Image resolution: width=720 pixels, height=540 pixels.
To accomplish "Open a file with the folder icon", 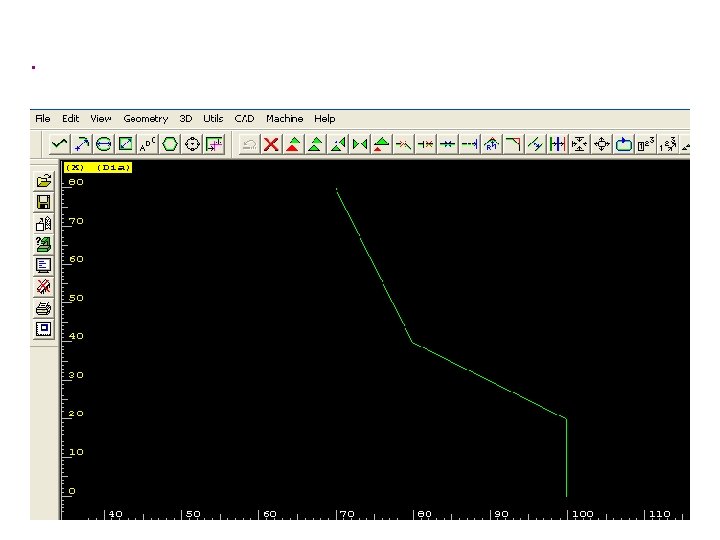I will coord(44,181).
